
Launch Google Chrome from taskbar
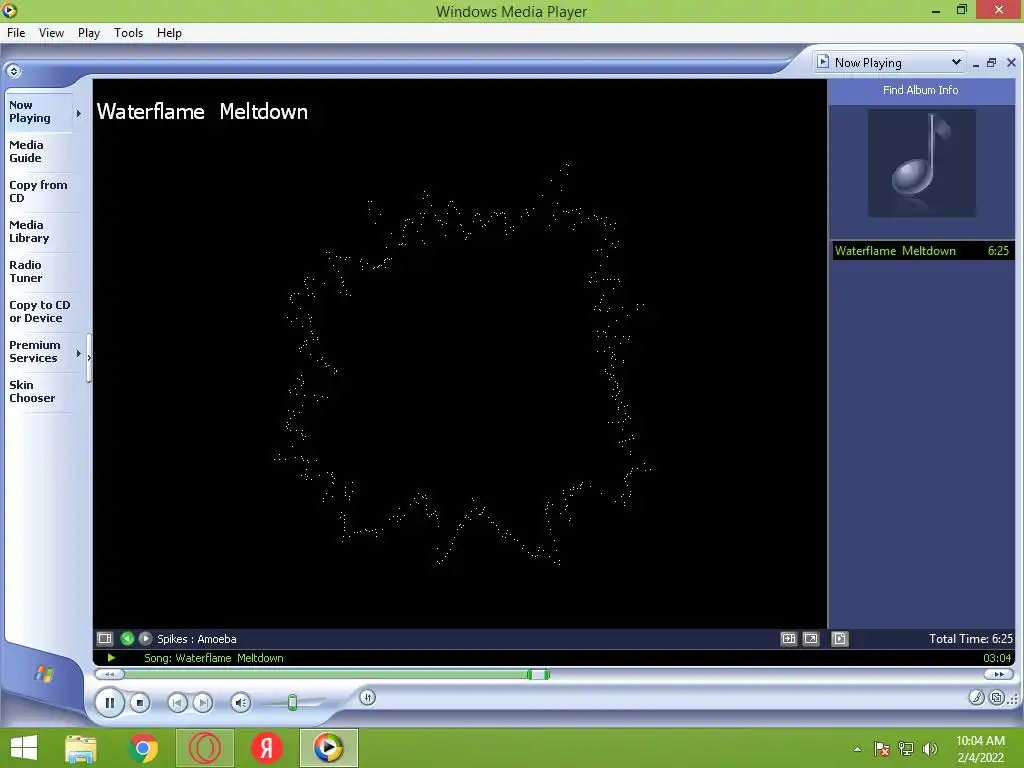coord(143,748)
